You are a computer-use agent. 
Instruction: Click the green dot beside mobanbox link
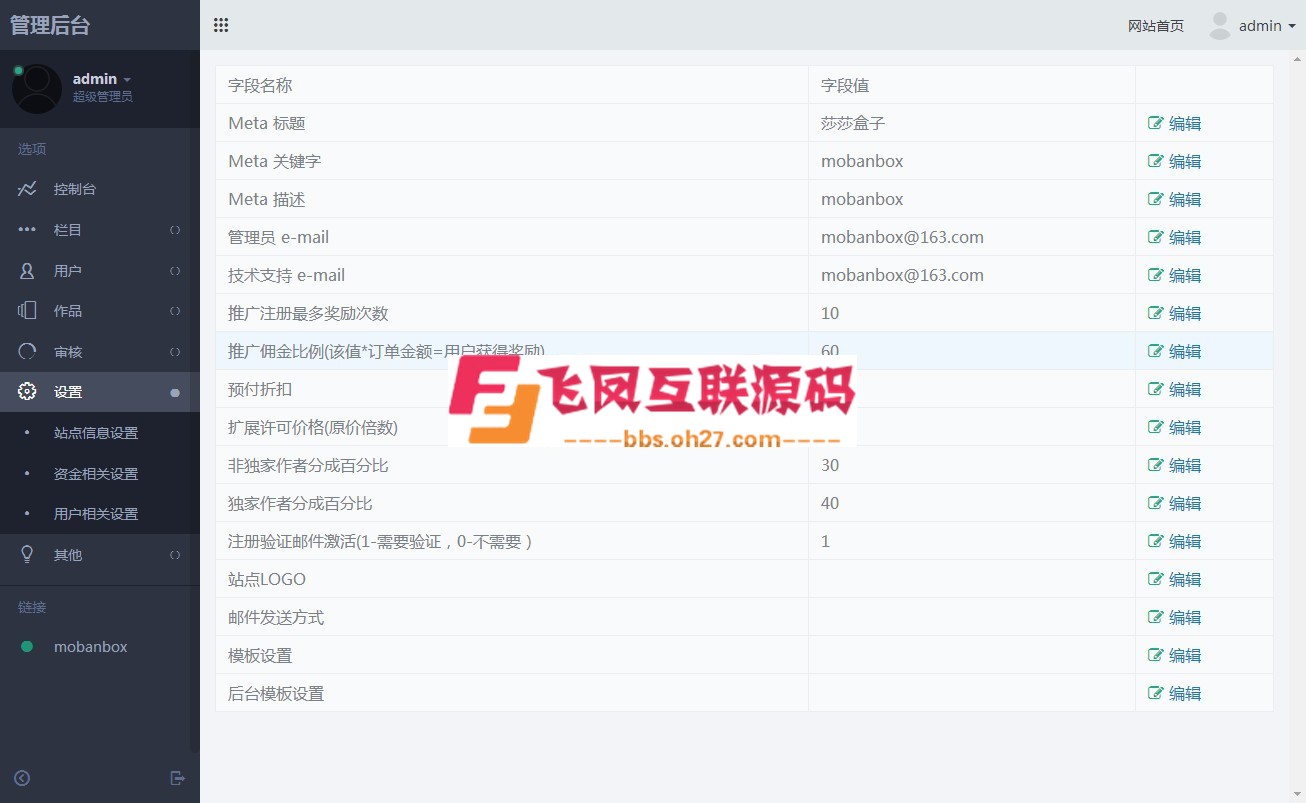27,647
